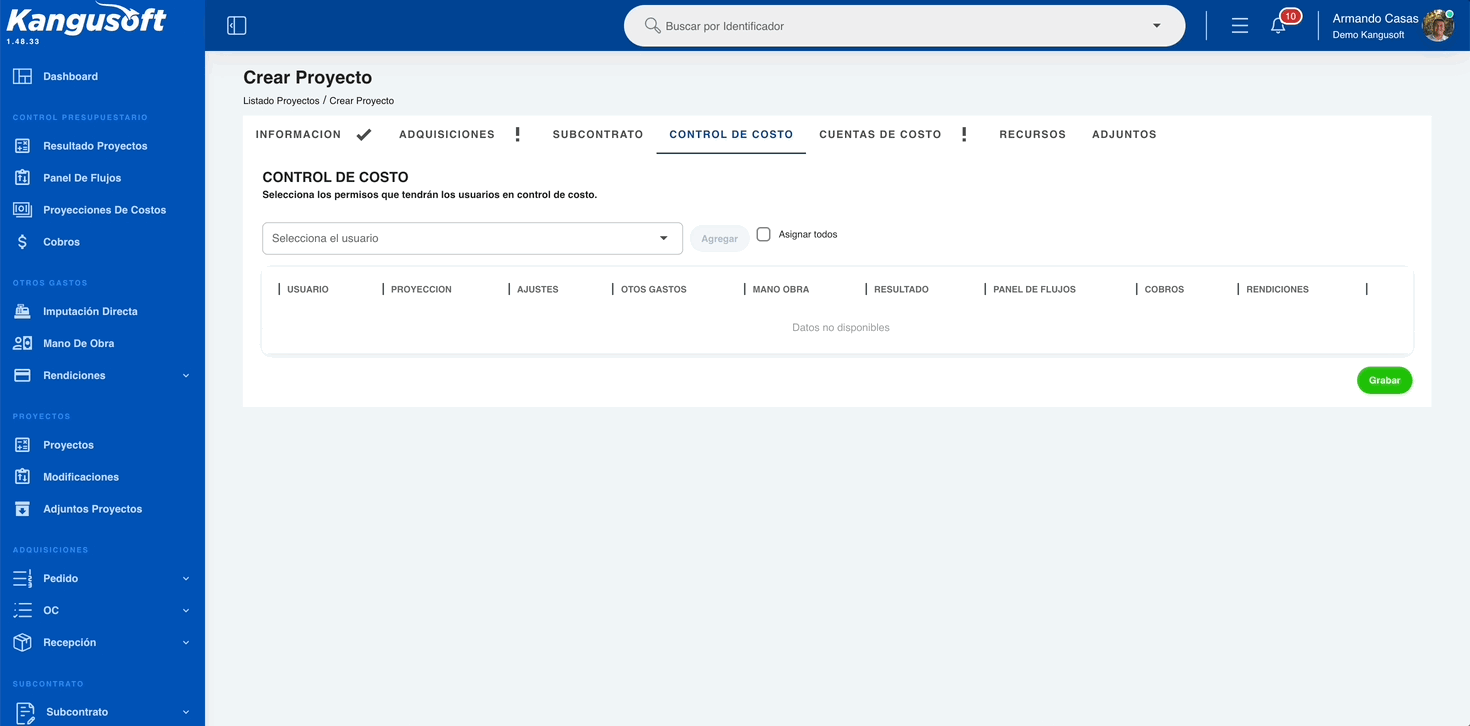Viewport: 1470px width, 726px height.
Task: Click the Subcontrato document icon
Action: tap(25, 712)
